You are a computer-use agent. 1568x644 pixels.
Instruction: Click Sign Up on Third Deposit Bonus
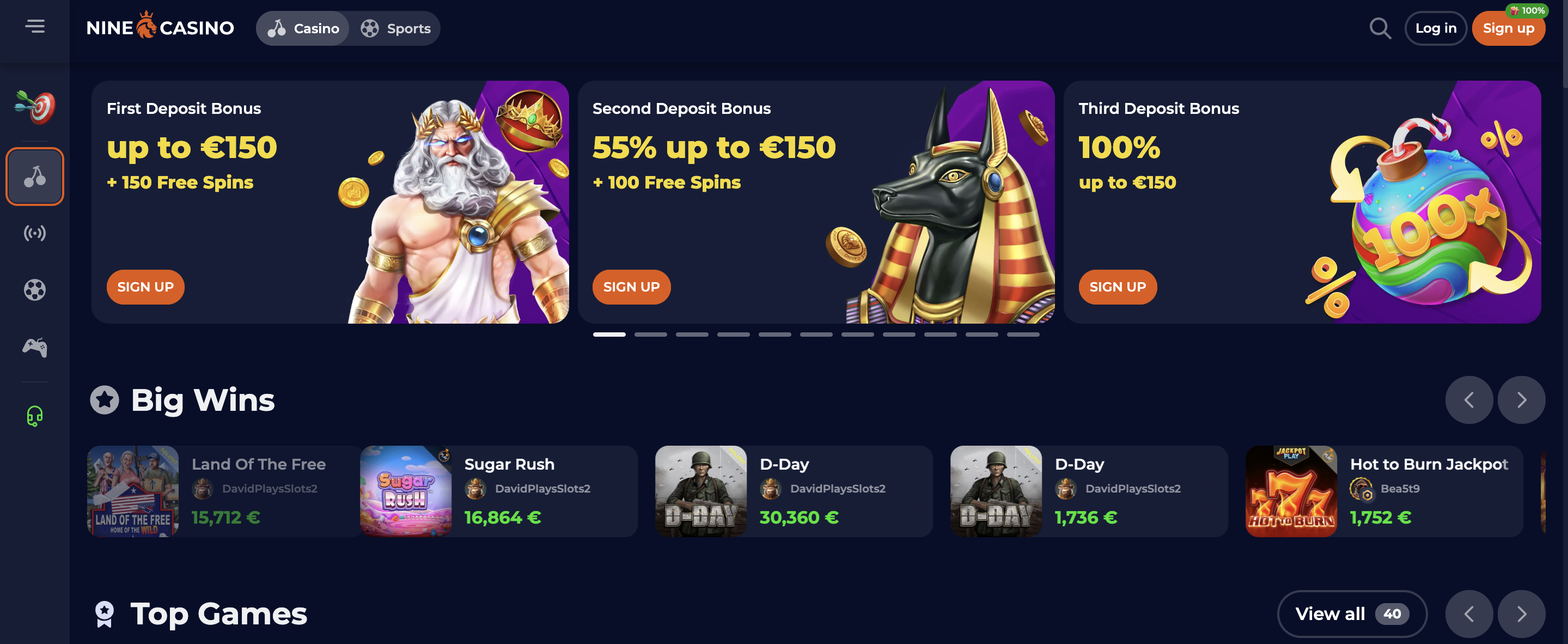[1117, 287]
